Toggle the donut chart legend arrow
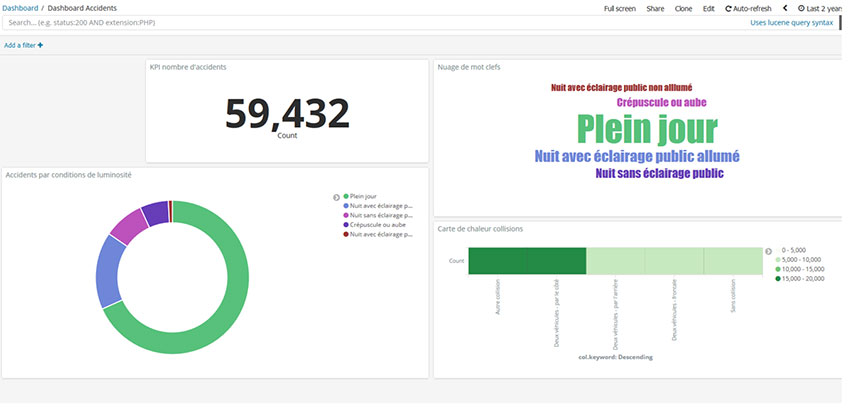 (336, 197)
